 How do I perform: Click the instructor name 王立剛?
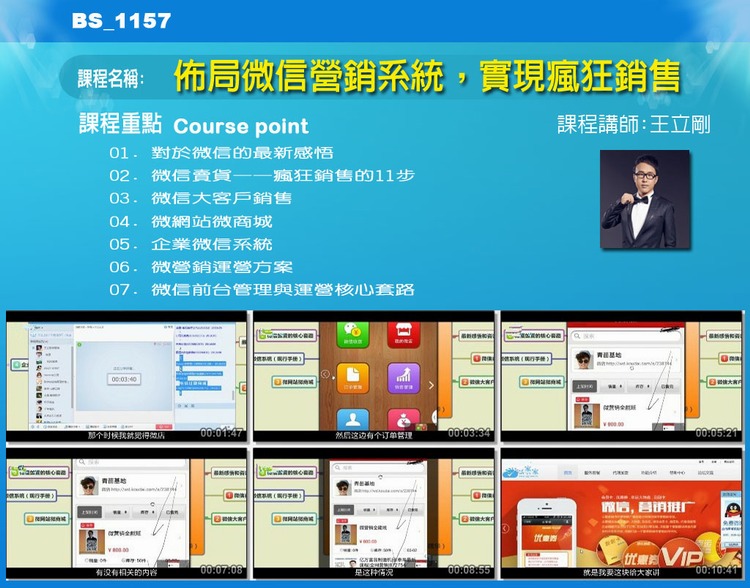click(x=680, y=125)
